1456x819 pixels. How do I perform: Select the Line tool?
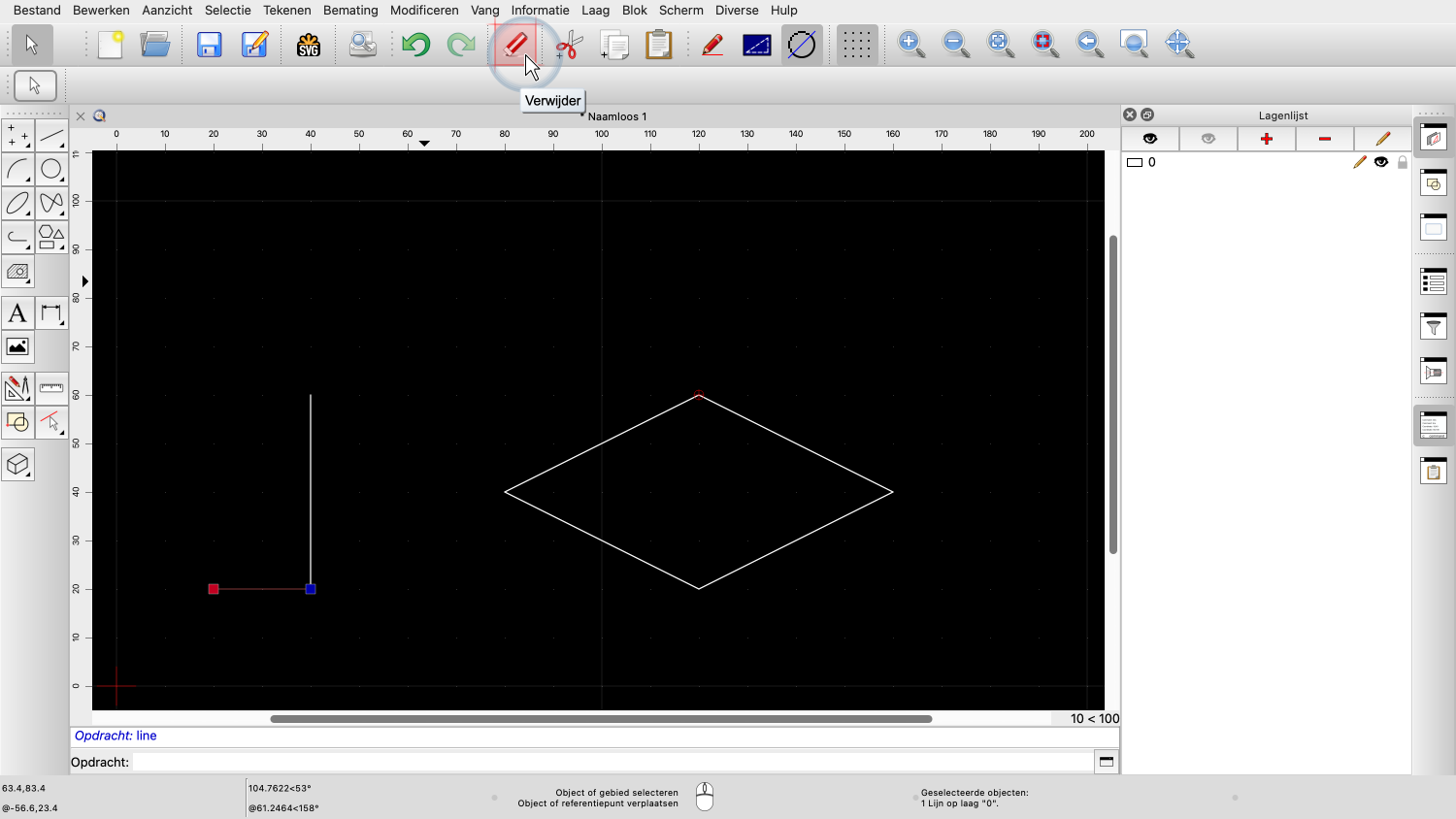(52, 134)
